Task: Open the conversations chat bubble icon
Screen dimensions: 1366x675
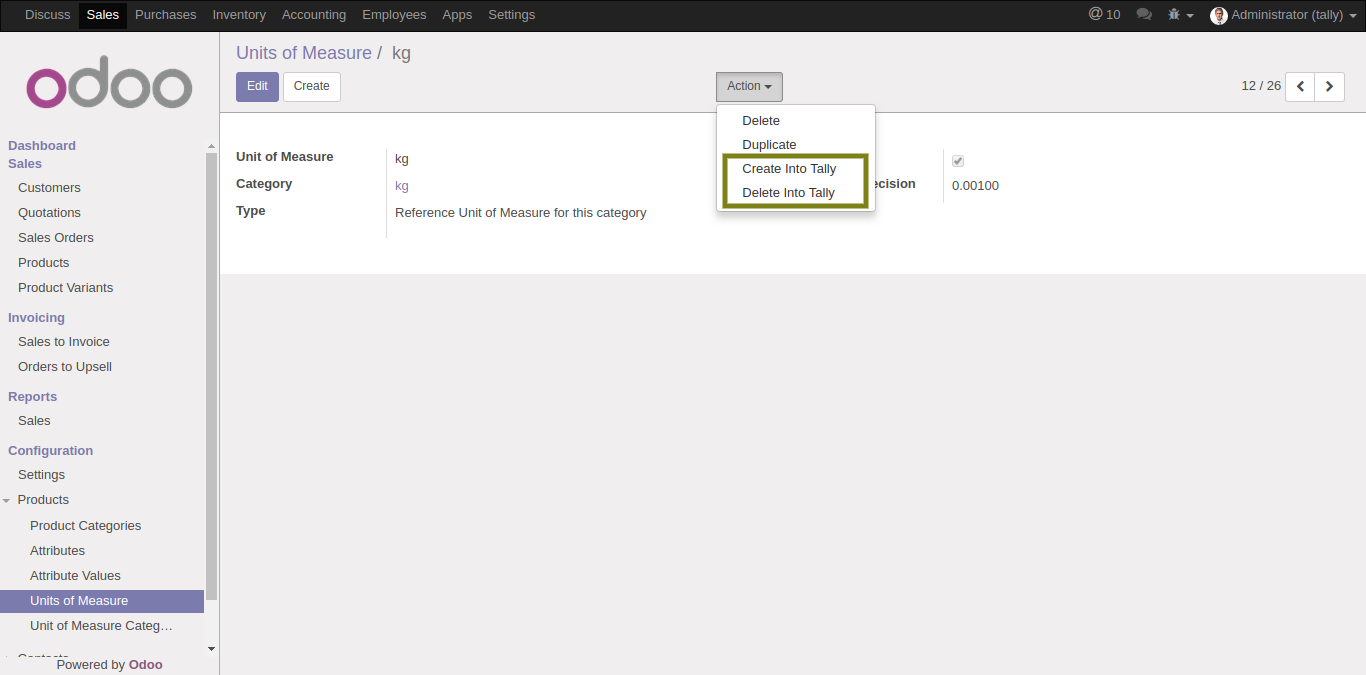Action: tap(1144, 15)
